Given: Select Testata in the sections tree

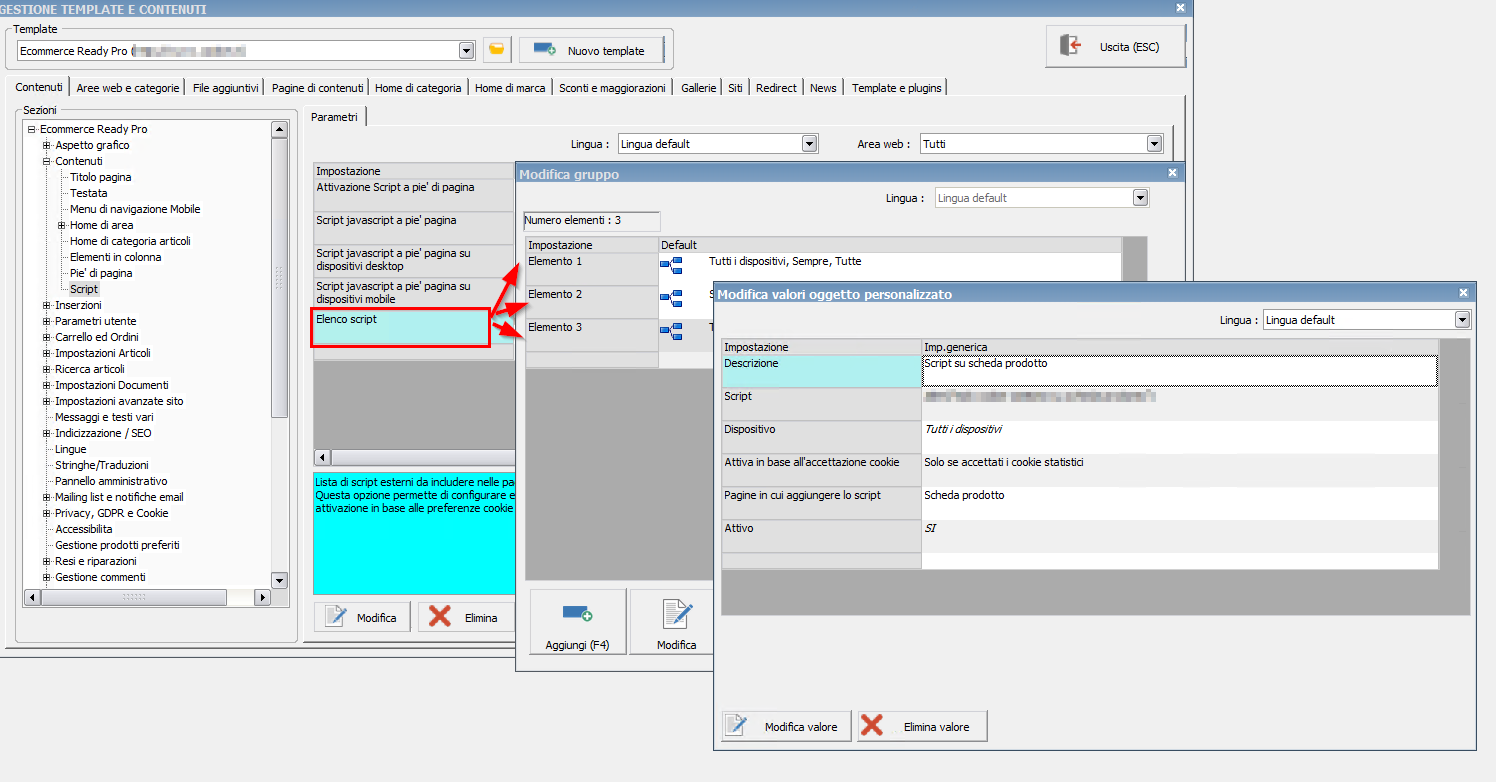Looking at the screenshot, I should (x=89, y=193).
